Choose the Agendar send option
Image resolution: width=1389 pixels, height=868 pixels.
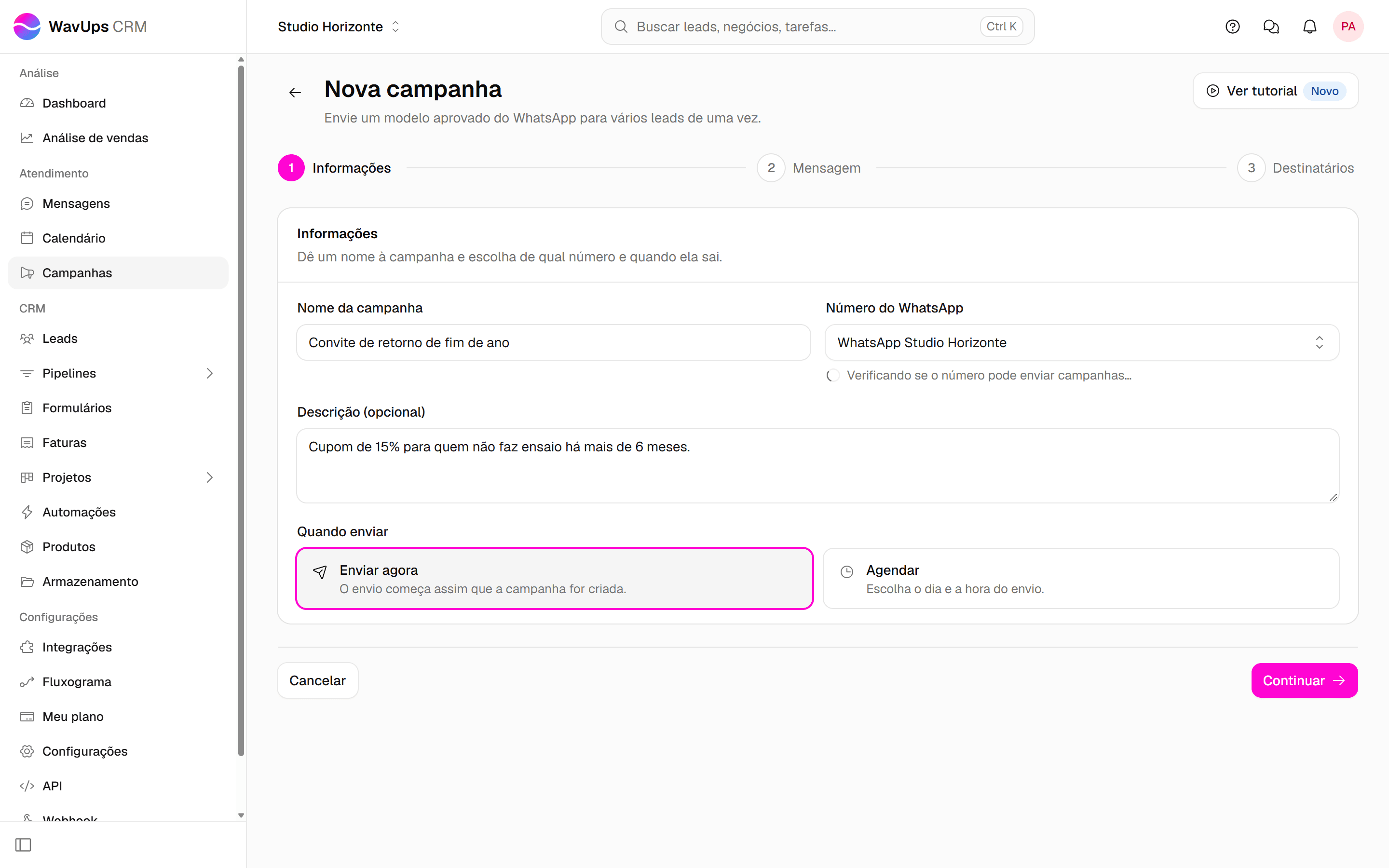pos(1081,579)
